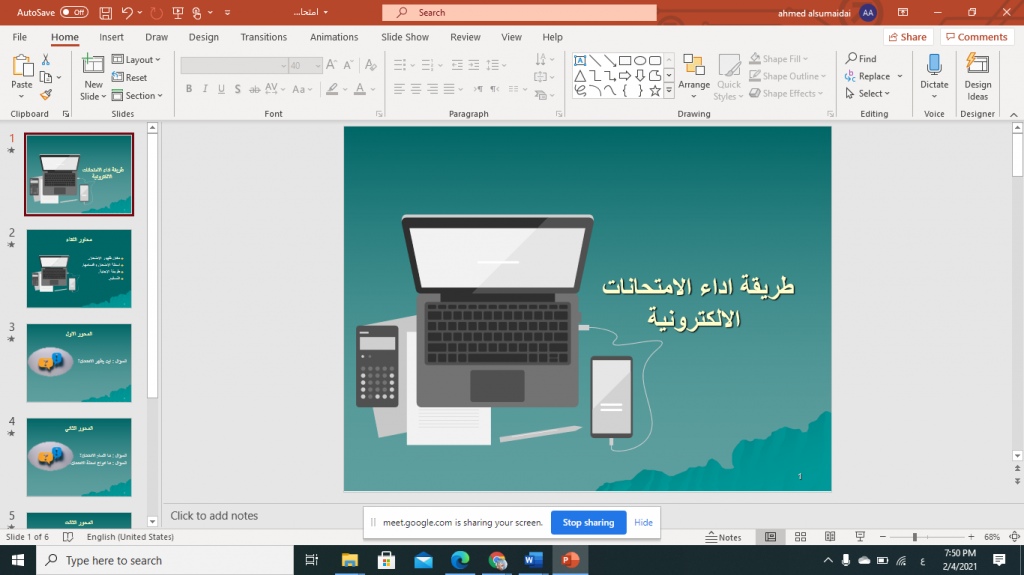Click the Stop sharing button
Image resolution: width=1024 pixels, height=575 pixels.
[588, 522]
